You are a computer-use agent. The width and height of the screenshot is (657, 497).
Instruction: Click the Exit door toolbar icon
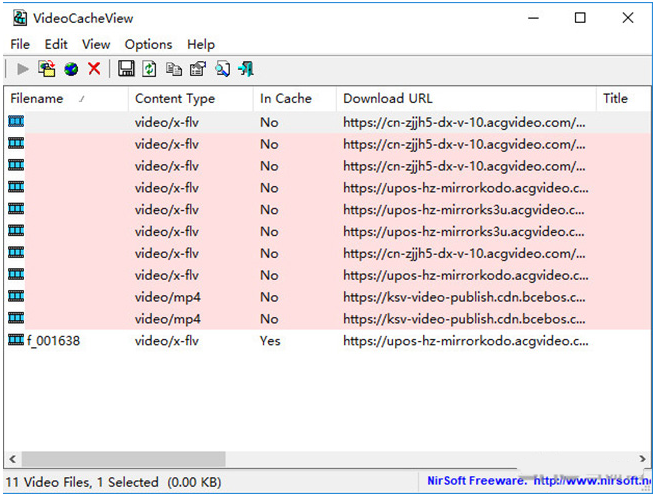[x=246, y=69]
